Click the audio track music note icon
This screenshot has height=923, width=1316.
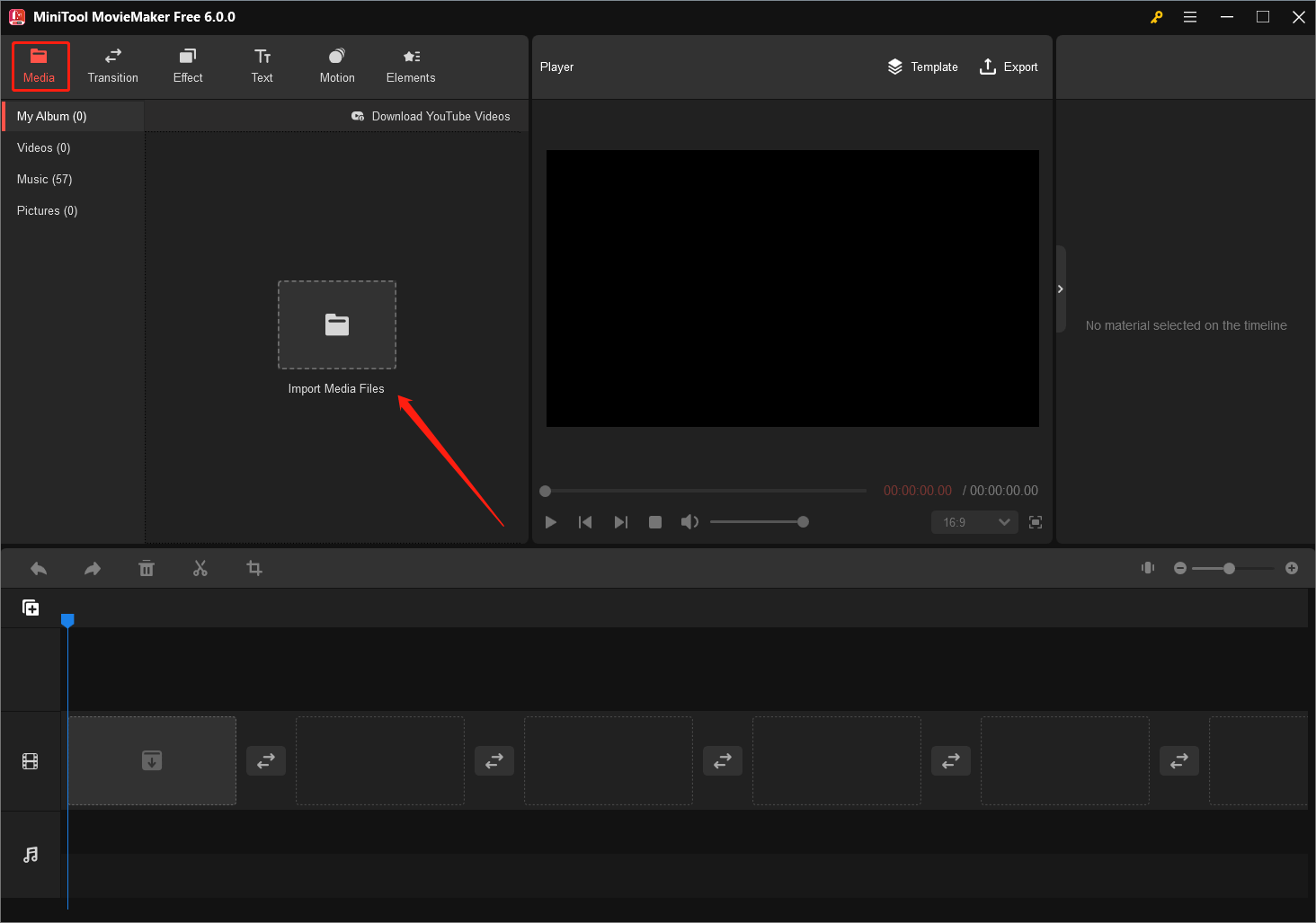31,855
